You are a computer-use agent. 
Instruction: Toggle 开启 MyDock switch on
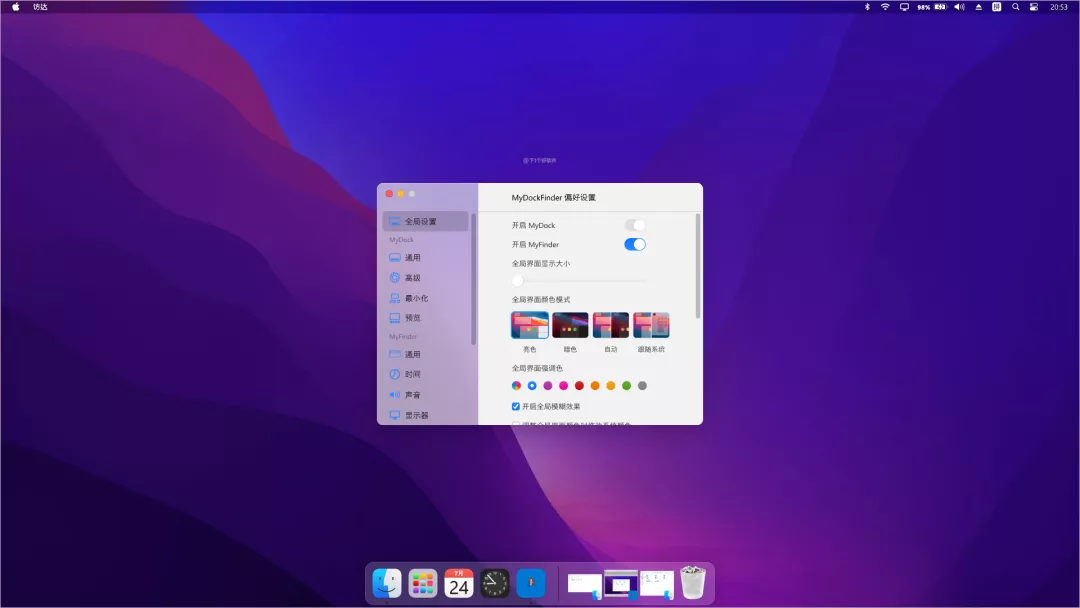pyautogui.click(x=636, y=224)
